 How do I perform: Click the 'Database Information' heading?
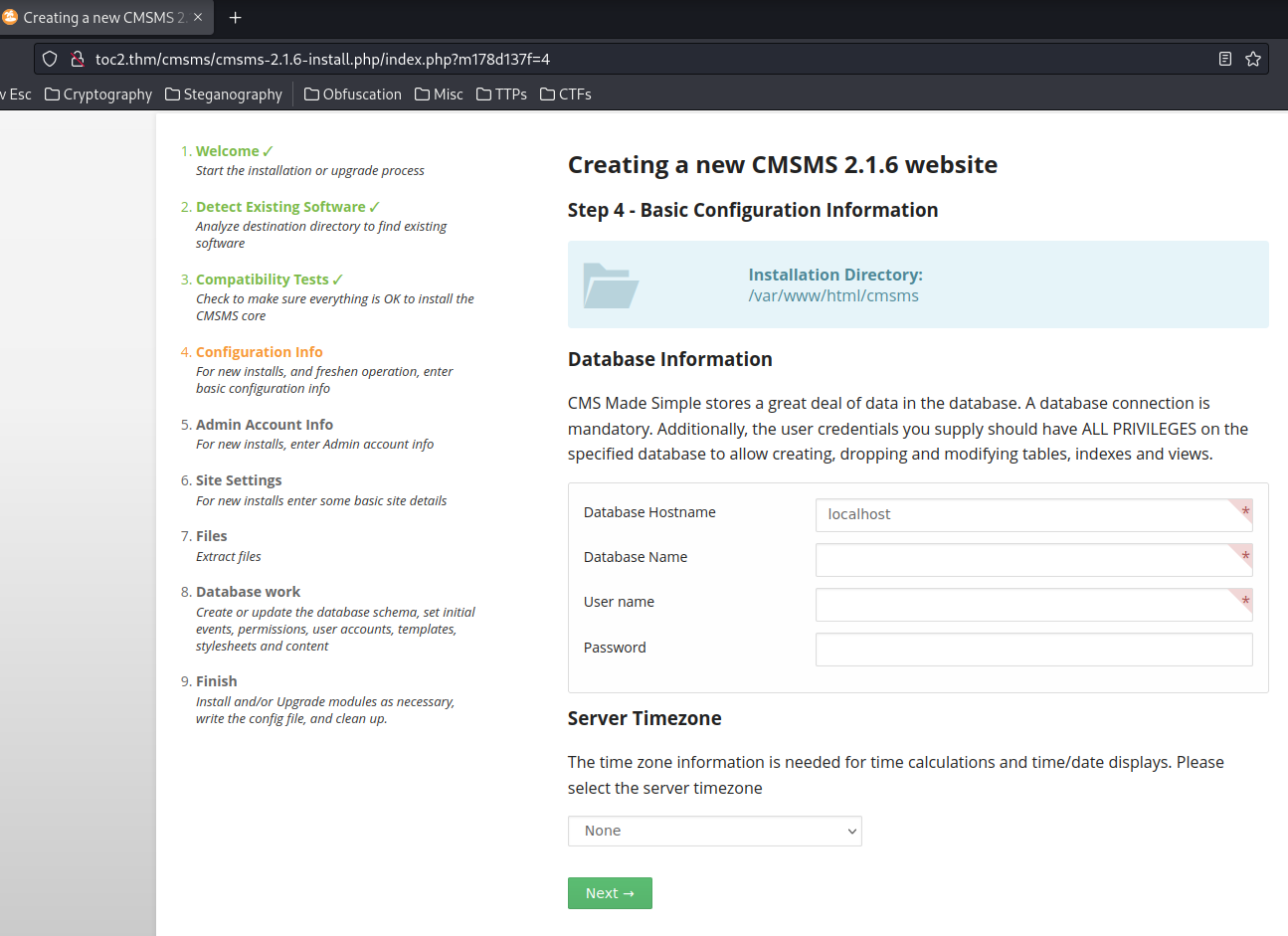coord(669,359)
